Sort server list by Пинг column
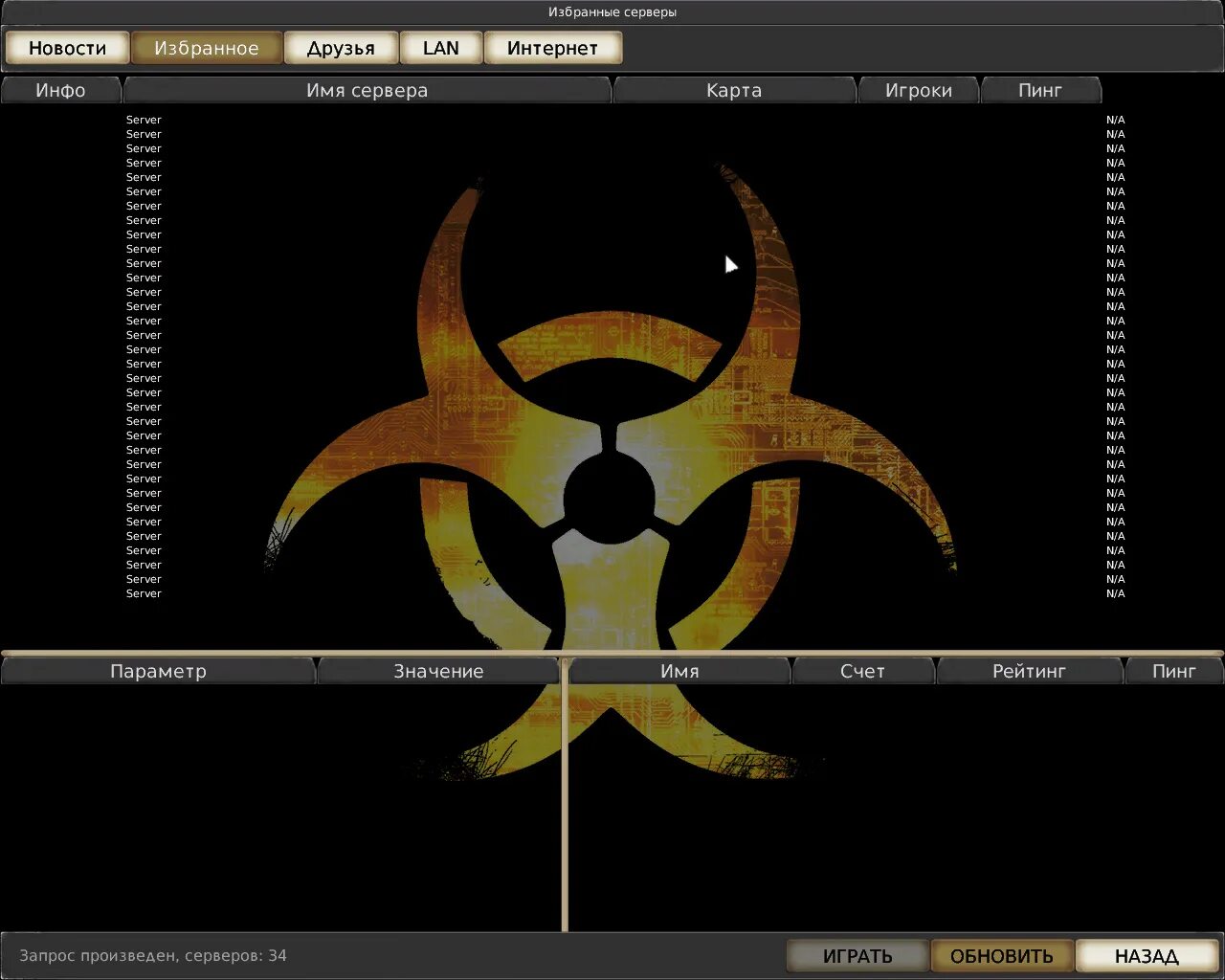The height and width of the screenshot is (980, 1225). [x=1041, y=90]
